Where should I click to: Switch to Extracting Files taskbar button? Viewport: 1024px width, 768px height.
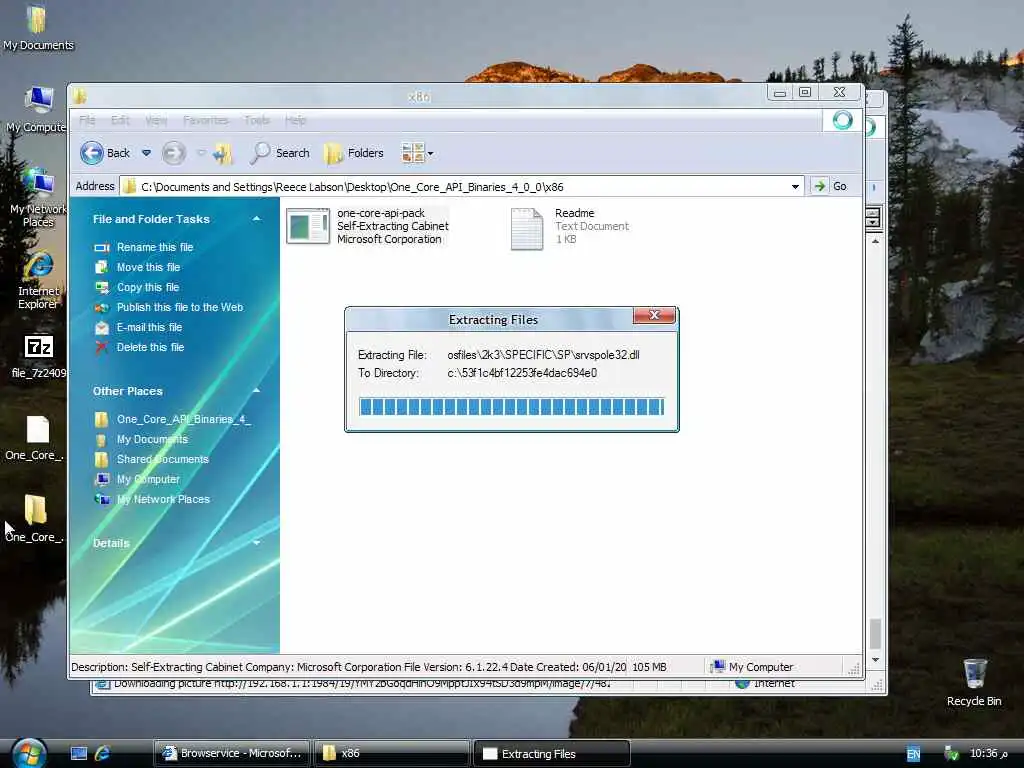click(551, 753)
